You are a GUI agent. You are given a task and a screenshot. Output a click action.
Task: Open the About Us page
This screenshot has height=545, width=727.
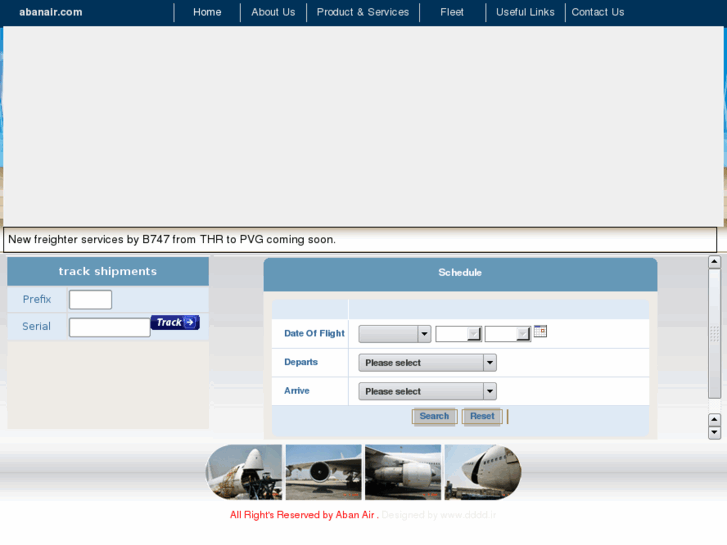[273, 12]
